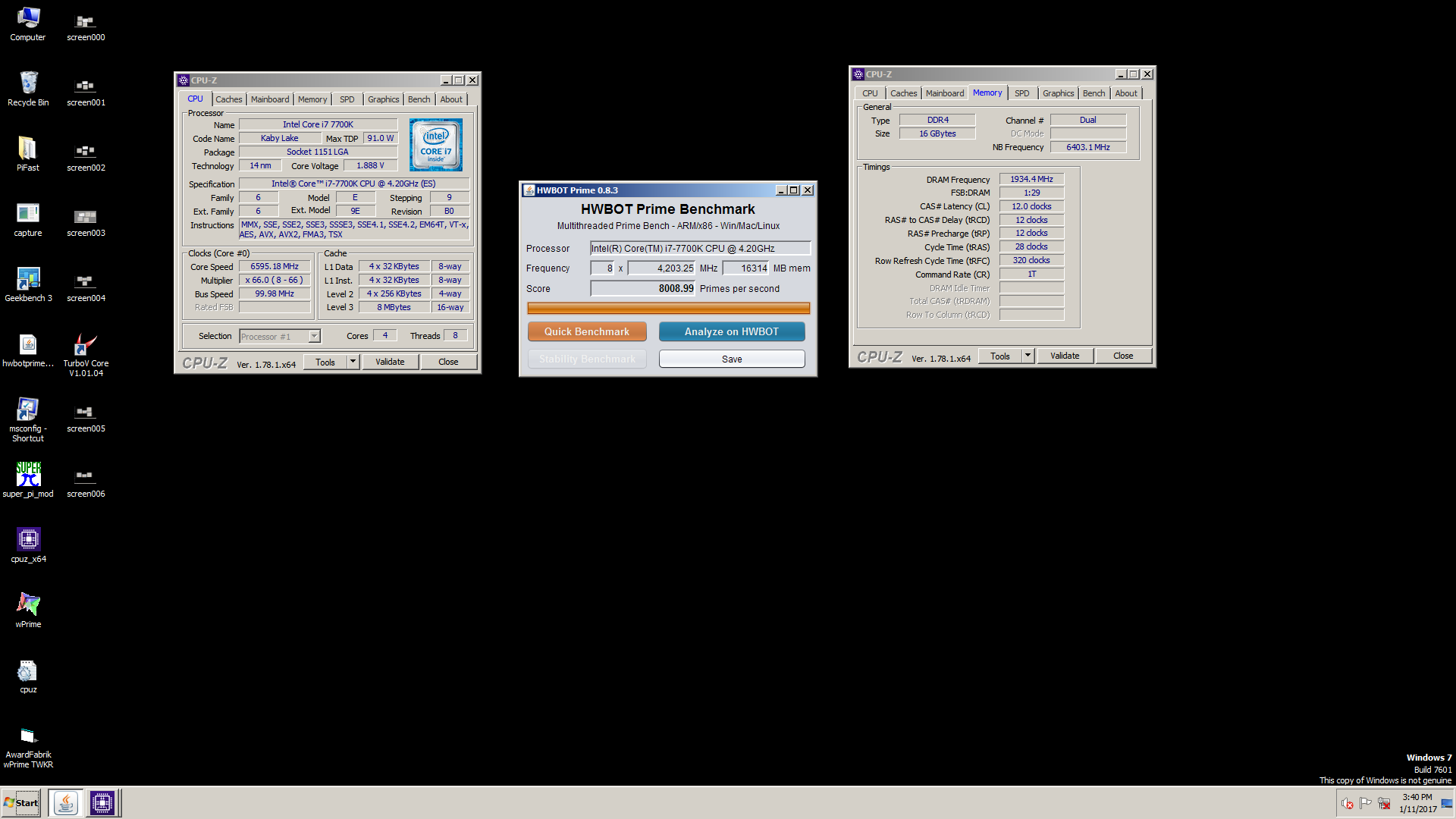The width and height of the screenshot is (1456, 819).
Task: Launch wPrime from desktop
Action: [28, 610]
